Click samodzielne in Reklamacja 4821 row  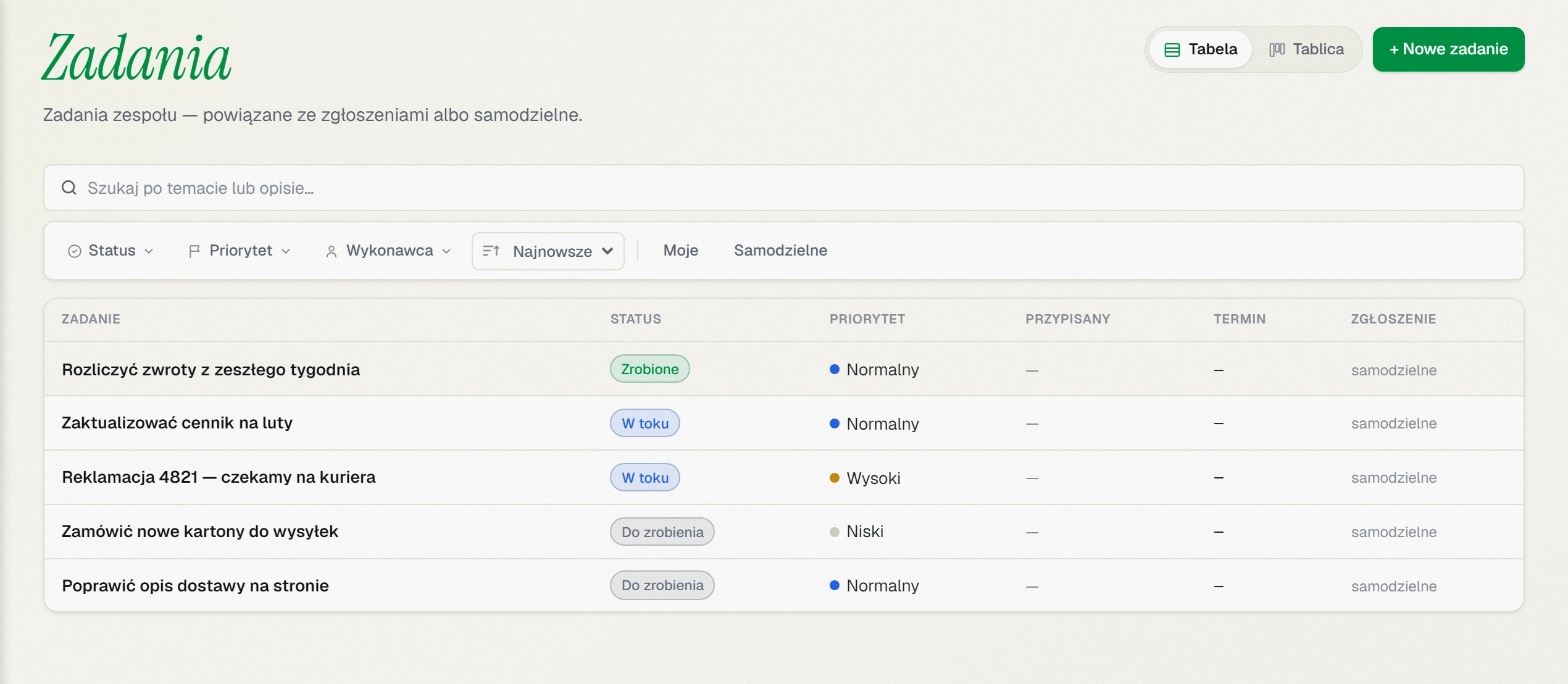click(1393, 478)
